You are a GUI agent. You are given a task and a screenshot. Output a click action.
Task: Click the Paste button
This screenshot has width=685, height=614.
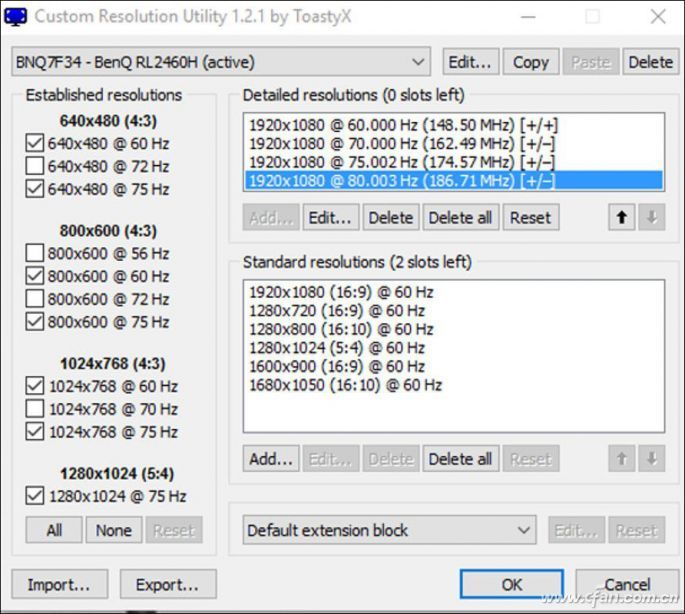(x=591, y=62)
